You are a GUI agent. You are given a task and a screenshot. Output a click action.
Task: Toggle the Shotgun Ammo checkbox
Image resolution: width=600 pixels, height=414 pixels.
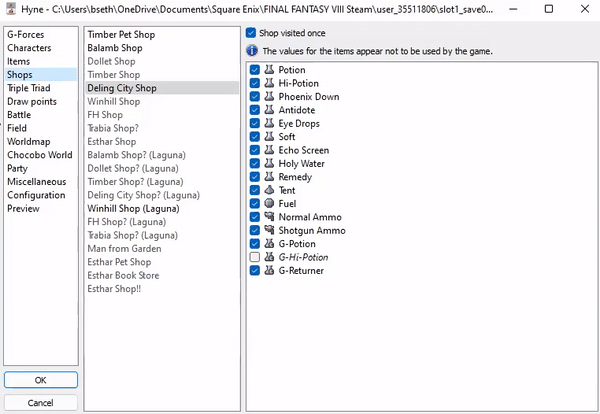coord(254,230)
